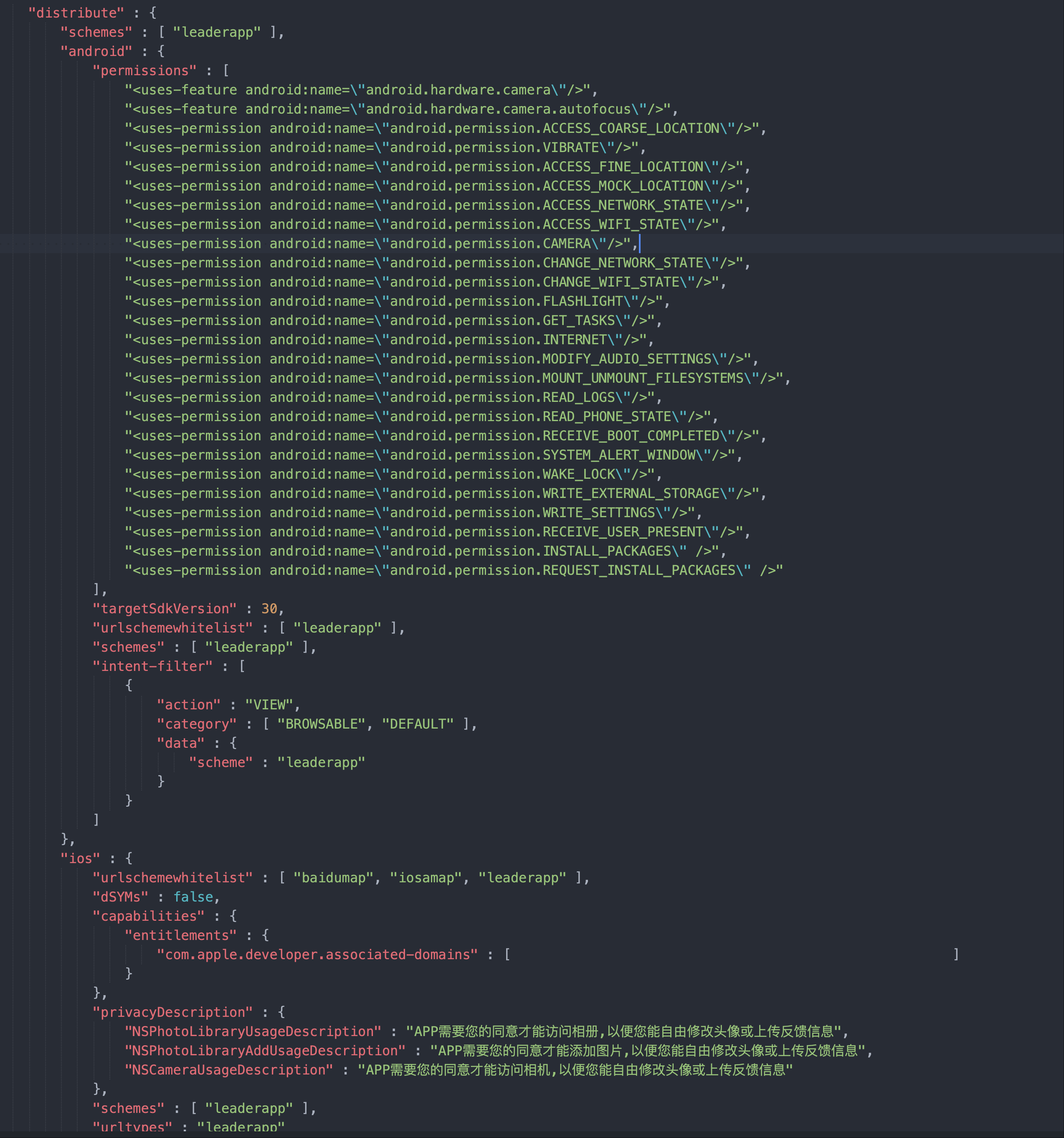
Task: Click the dSYMs false value
Action: (193, 897)
